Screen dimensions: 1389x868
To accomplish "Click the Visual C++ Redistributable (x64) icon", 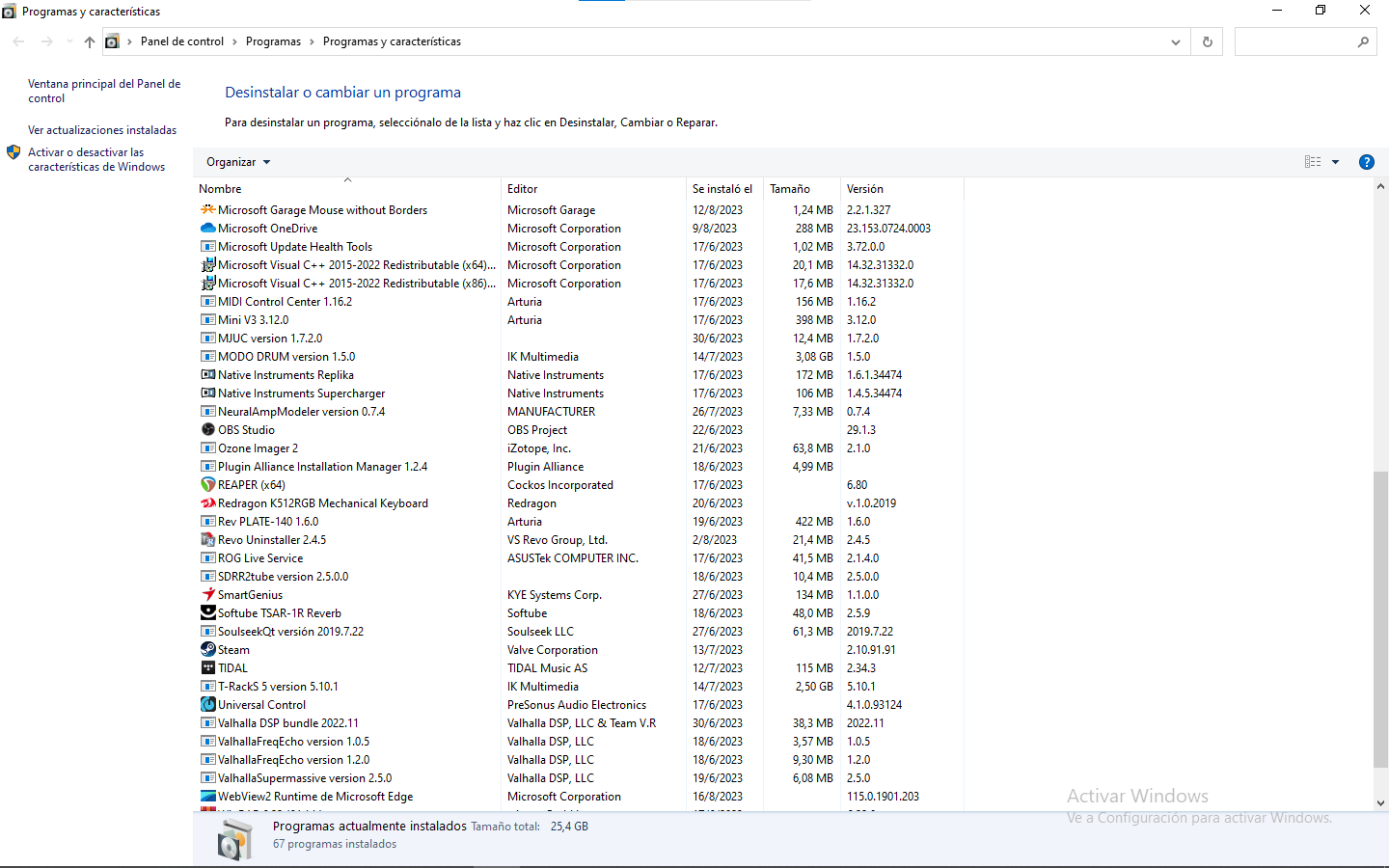I will [207, 265].
